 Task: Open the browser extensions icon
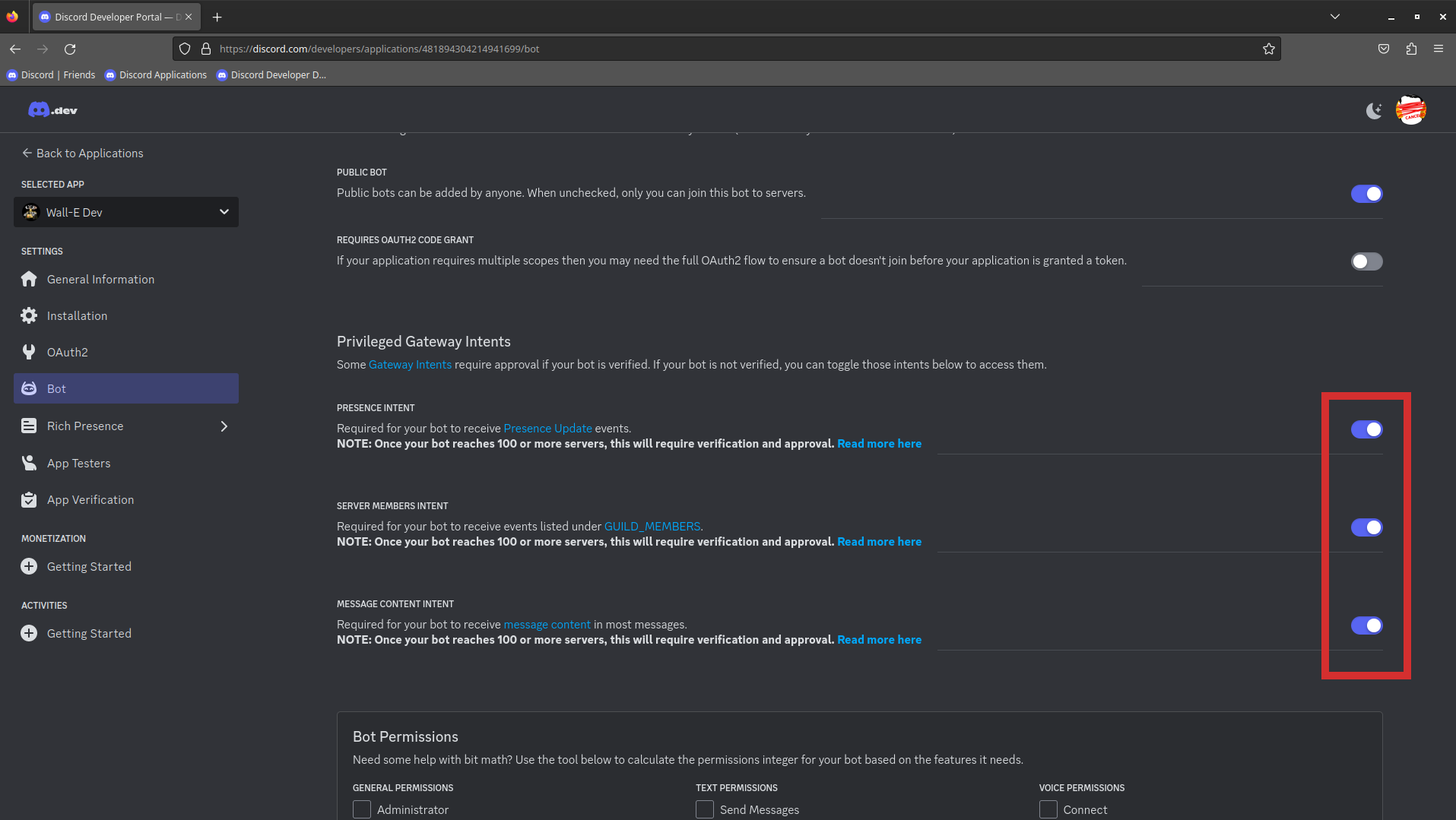click(x=1411, y=49)
